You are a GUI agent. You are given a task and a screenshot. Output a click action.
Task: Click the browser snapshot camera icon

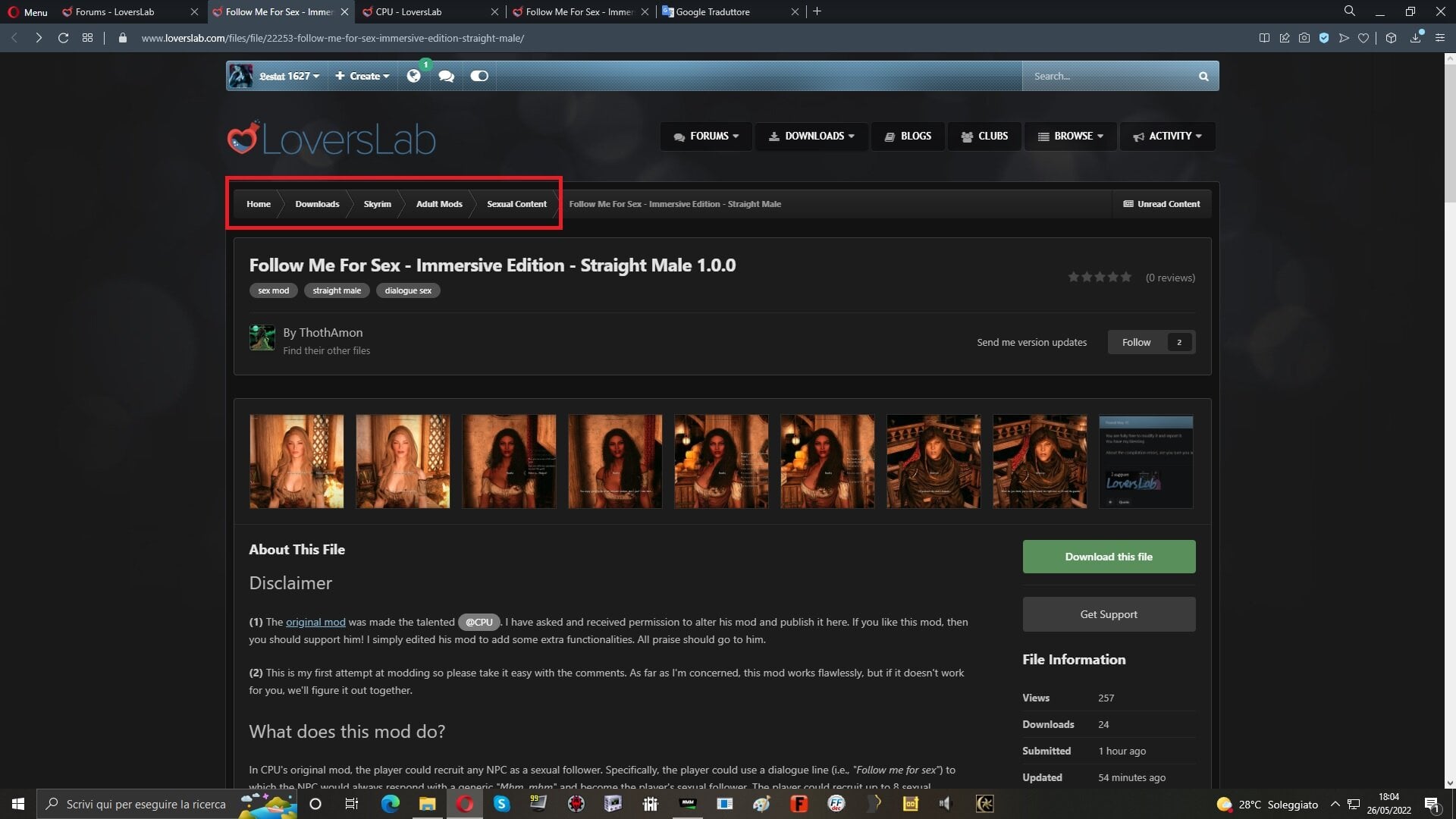tap(1304, 38)
